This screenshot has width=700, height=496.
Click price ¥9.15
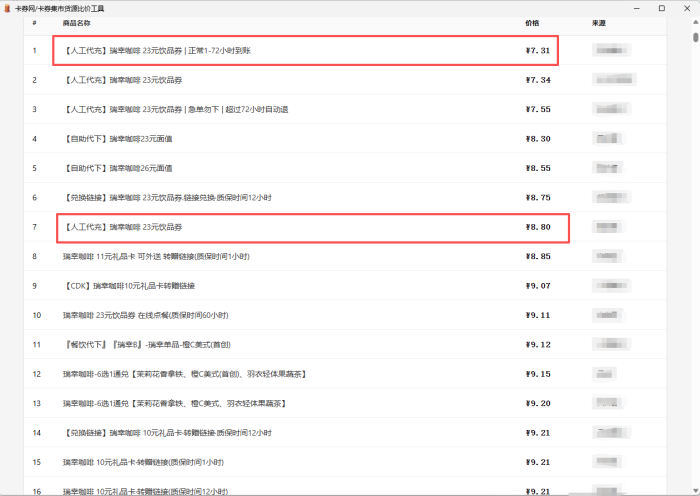tap(538, 374)
